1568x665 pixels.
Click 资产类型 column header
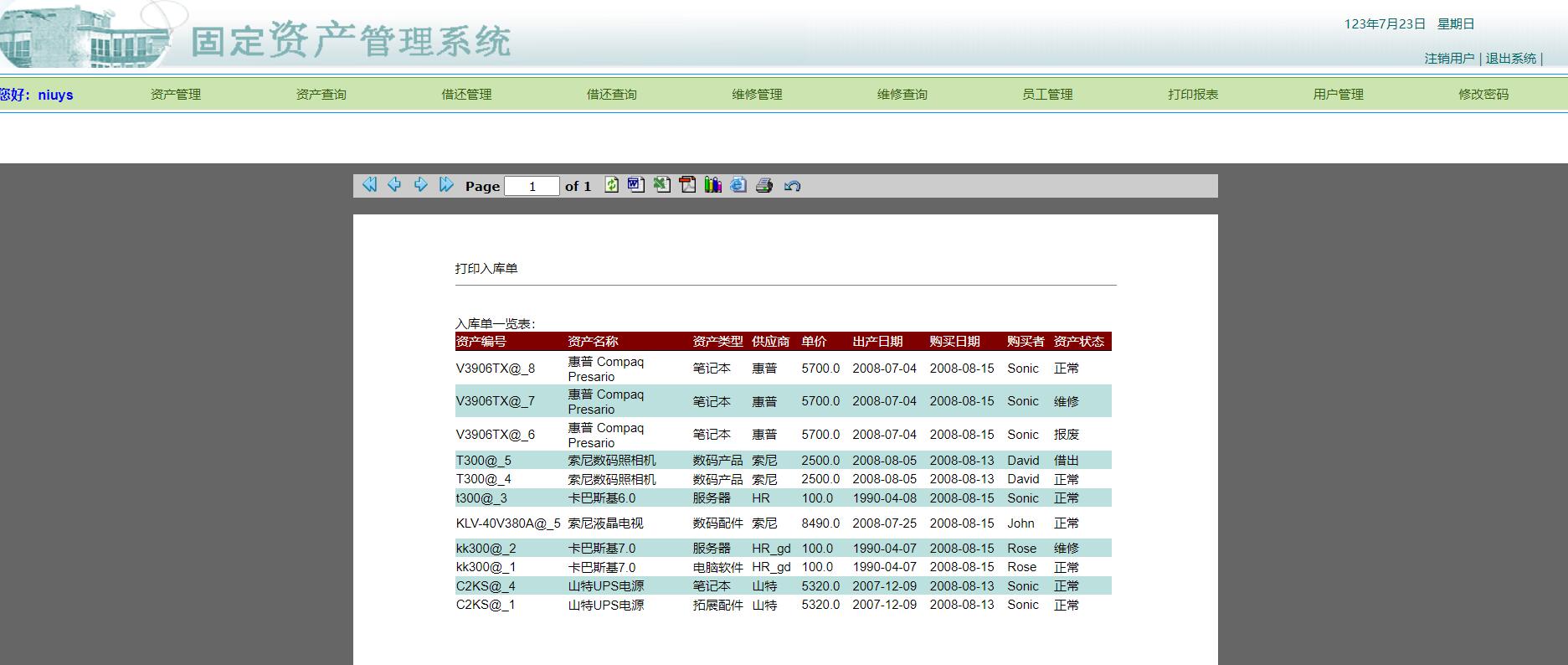(717, 342)
